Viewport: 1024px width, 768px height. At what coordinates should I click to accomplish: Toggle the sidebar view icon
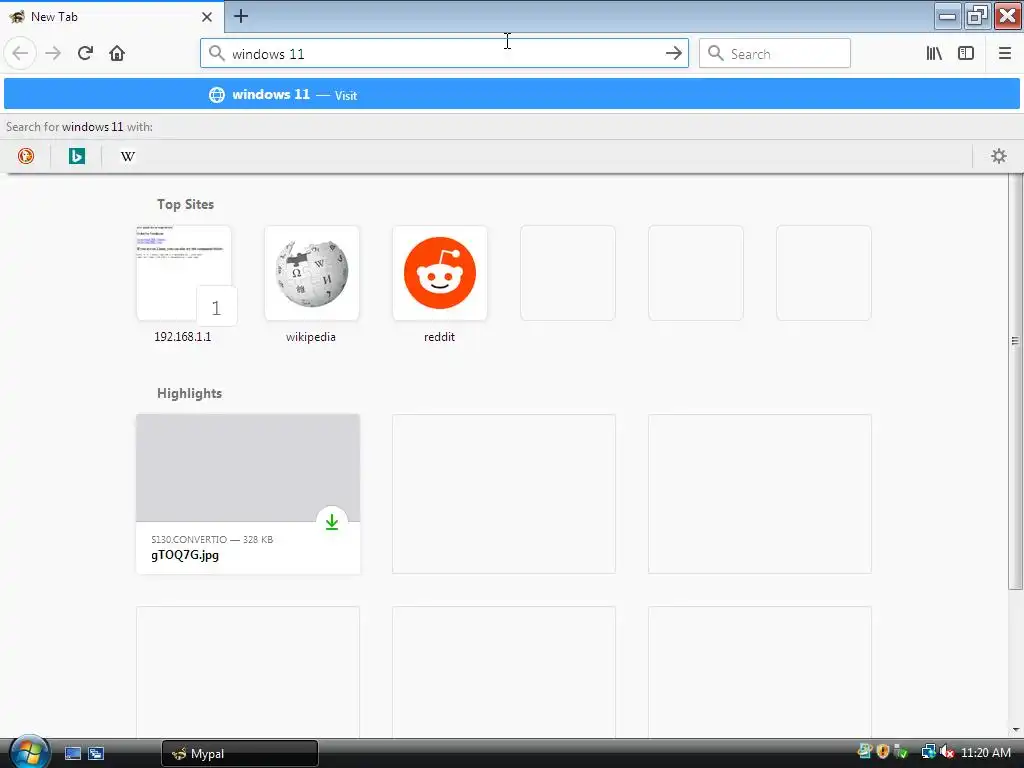966,54
